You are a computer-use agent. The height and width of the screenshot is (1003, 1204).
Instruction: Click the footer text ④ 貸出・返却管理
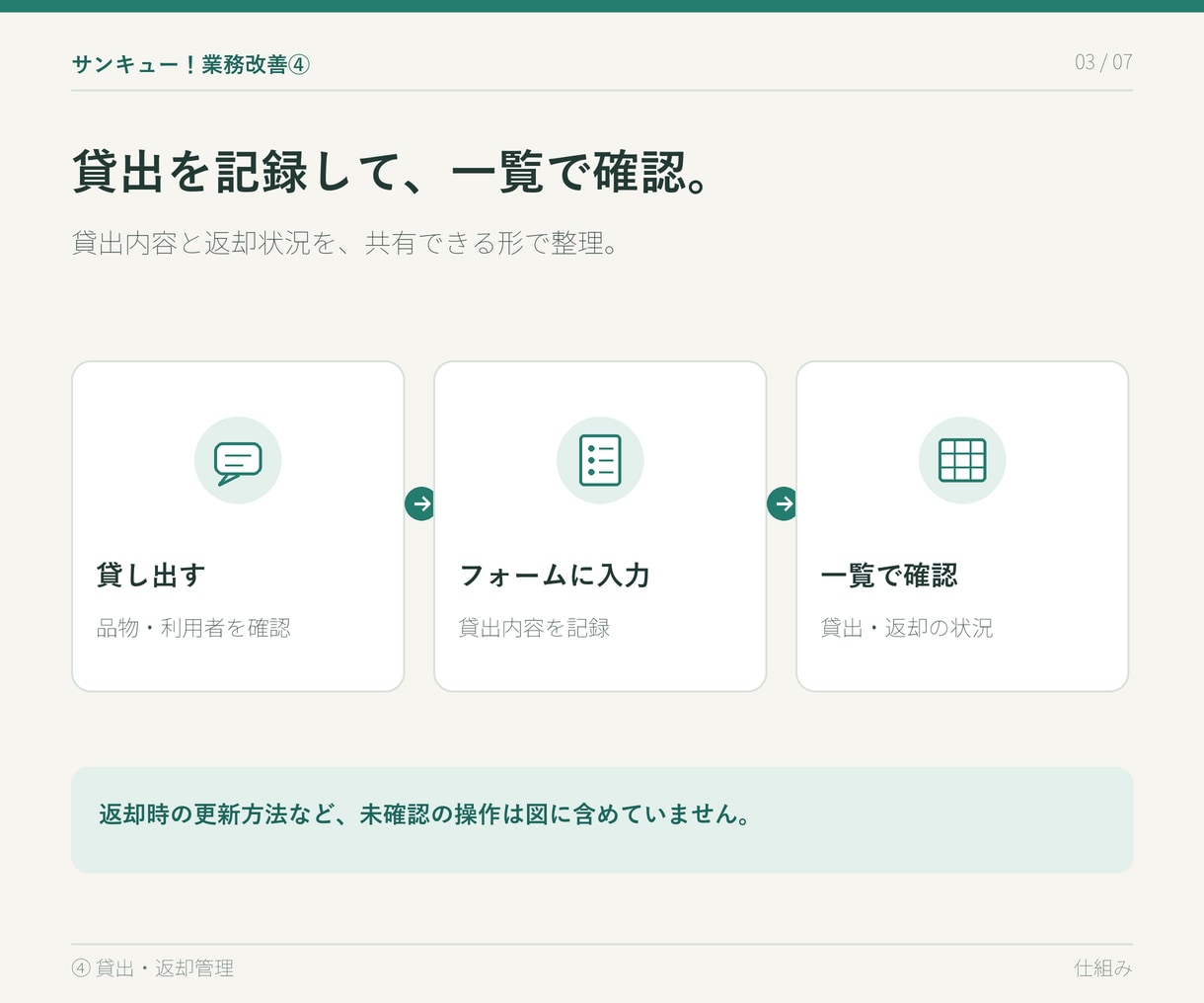click(x=153, y=968)
